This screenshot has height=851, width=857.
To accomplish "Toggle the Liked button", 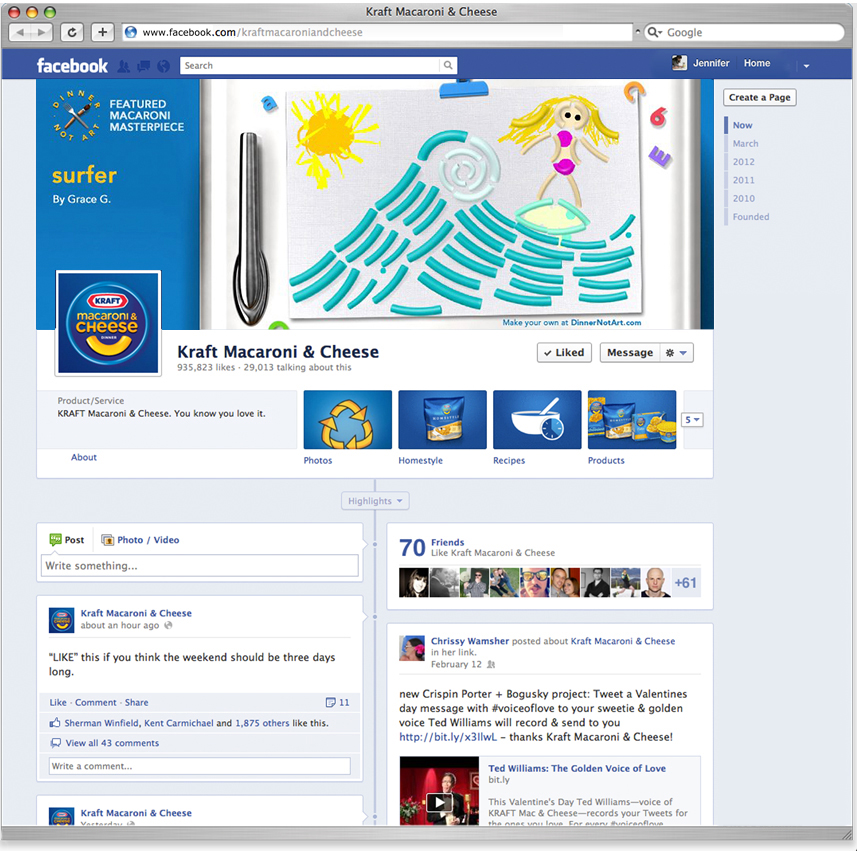I will 564,353.
